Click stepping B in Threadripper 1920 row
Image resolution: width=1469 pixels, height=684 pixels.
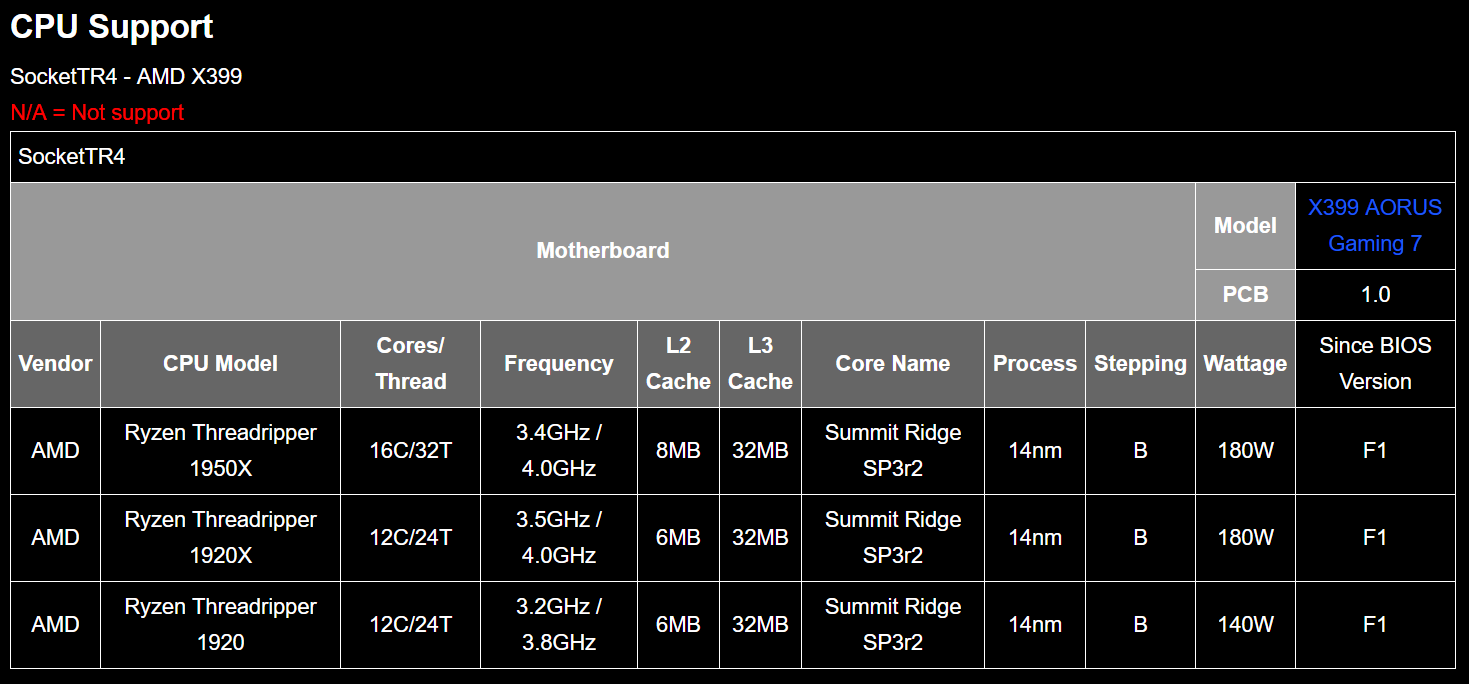coord(1140,625)
